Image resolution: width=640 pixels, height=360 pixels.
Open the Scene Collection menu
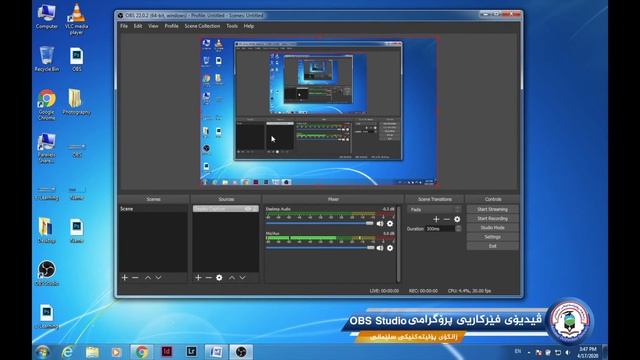(x=202, y=26)
